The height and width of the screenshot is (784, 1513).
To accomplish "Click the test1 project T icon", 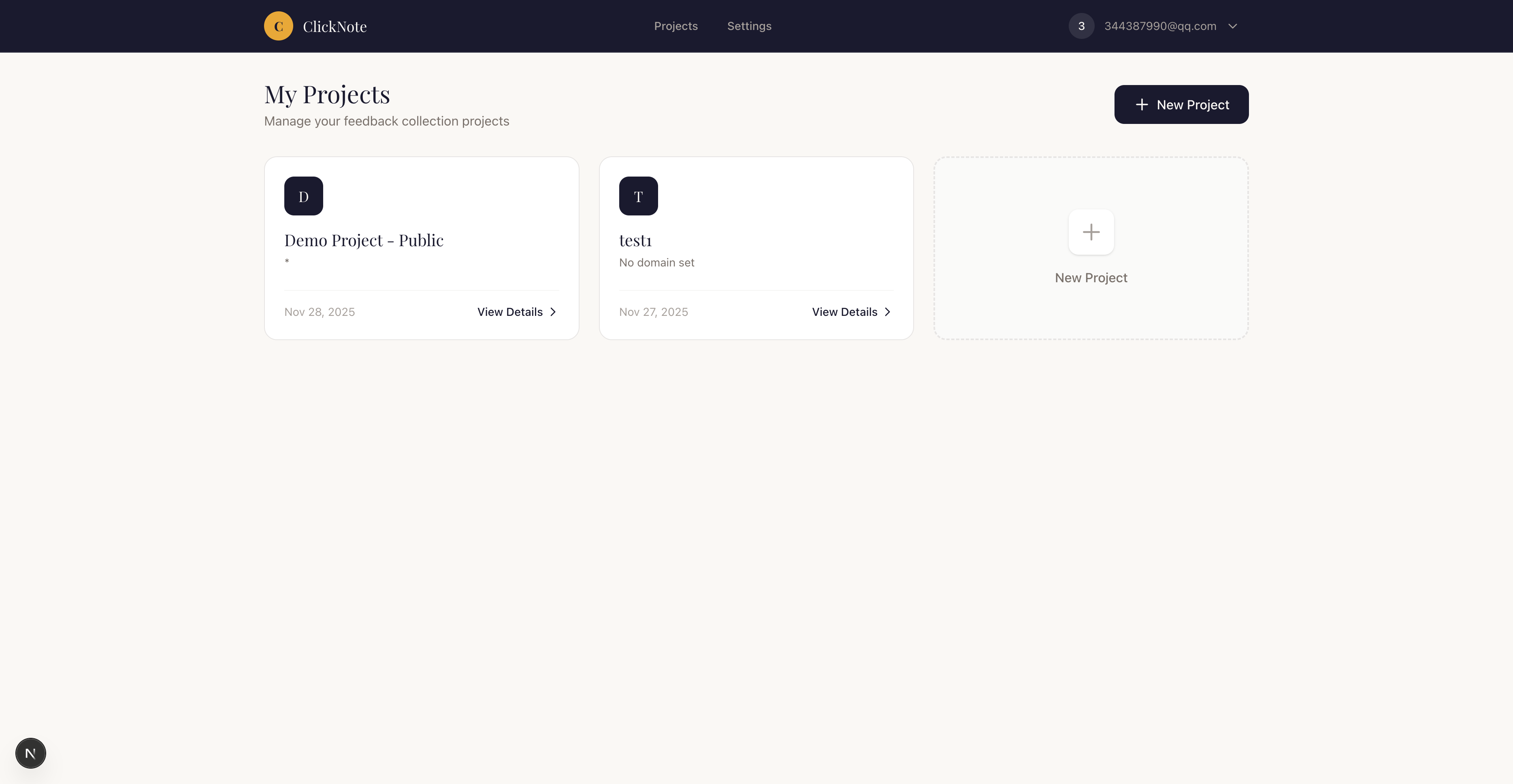I will [638, 196].
